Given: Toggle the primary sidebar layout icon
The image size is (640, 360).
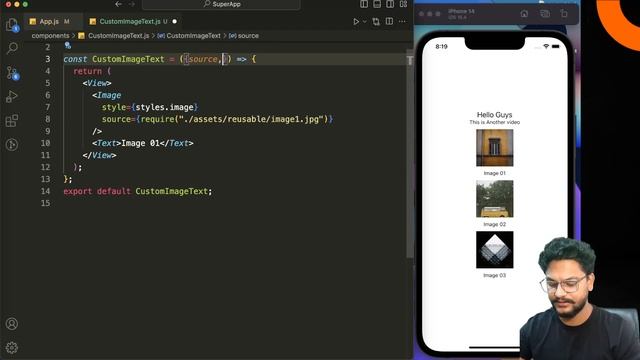Looking at the screenshot, I should click(364, 4).
